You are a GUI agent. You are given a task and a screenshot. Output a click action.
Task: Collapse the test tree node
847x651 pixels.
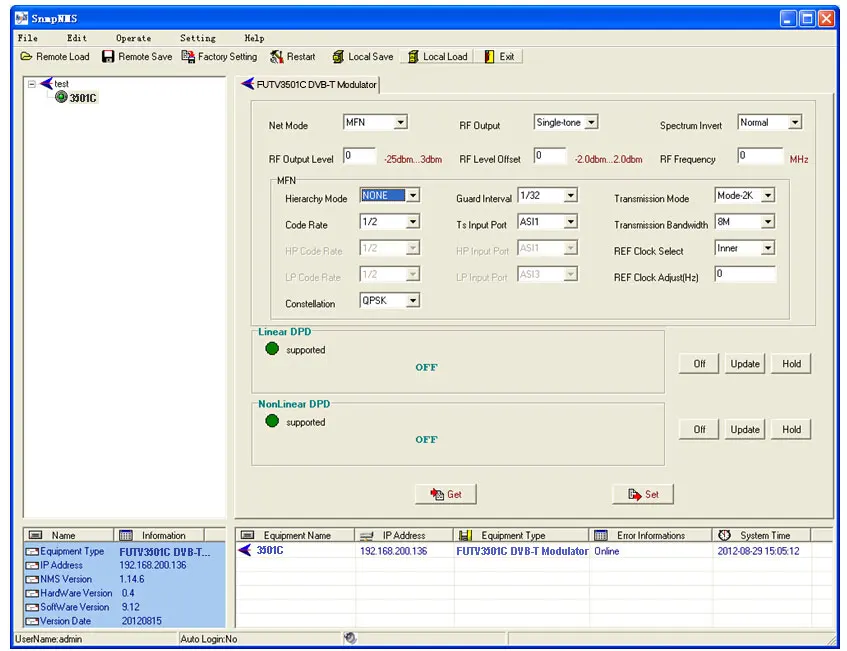click(x=32, y=84)
